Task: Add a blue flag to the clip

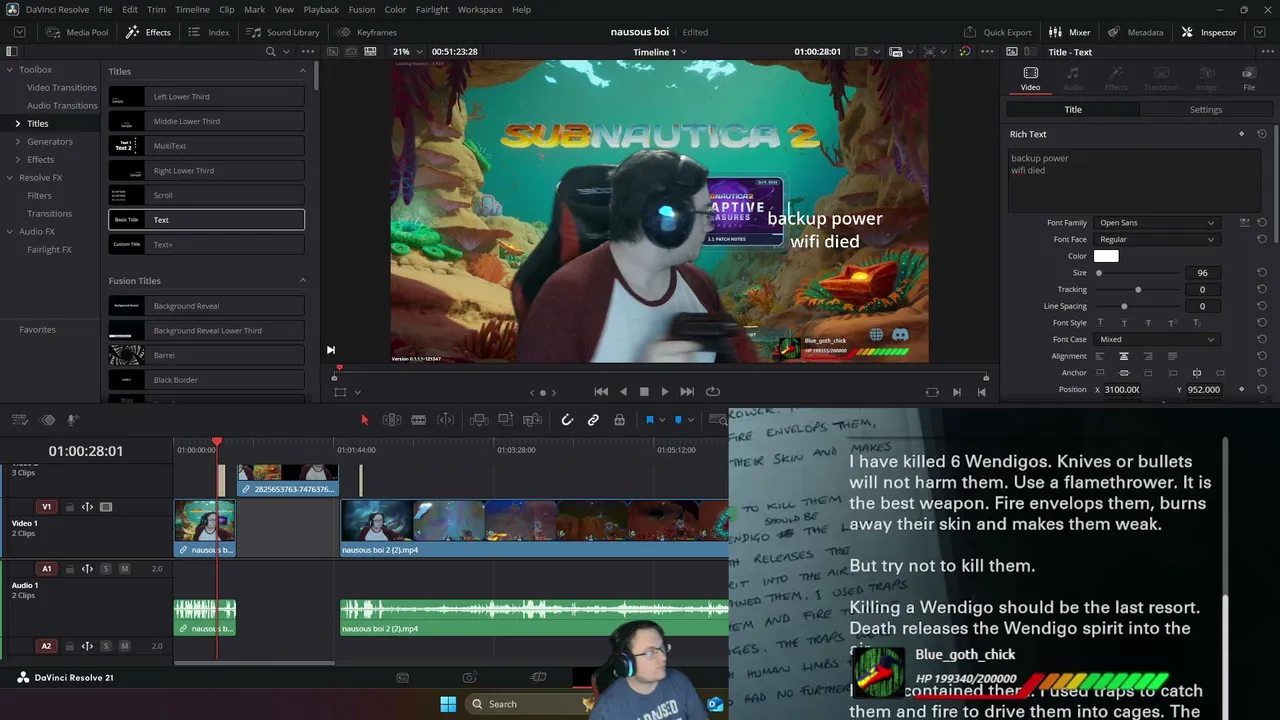Action: [x=649, y=420]
